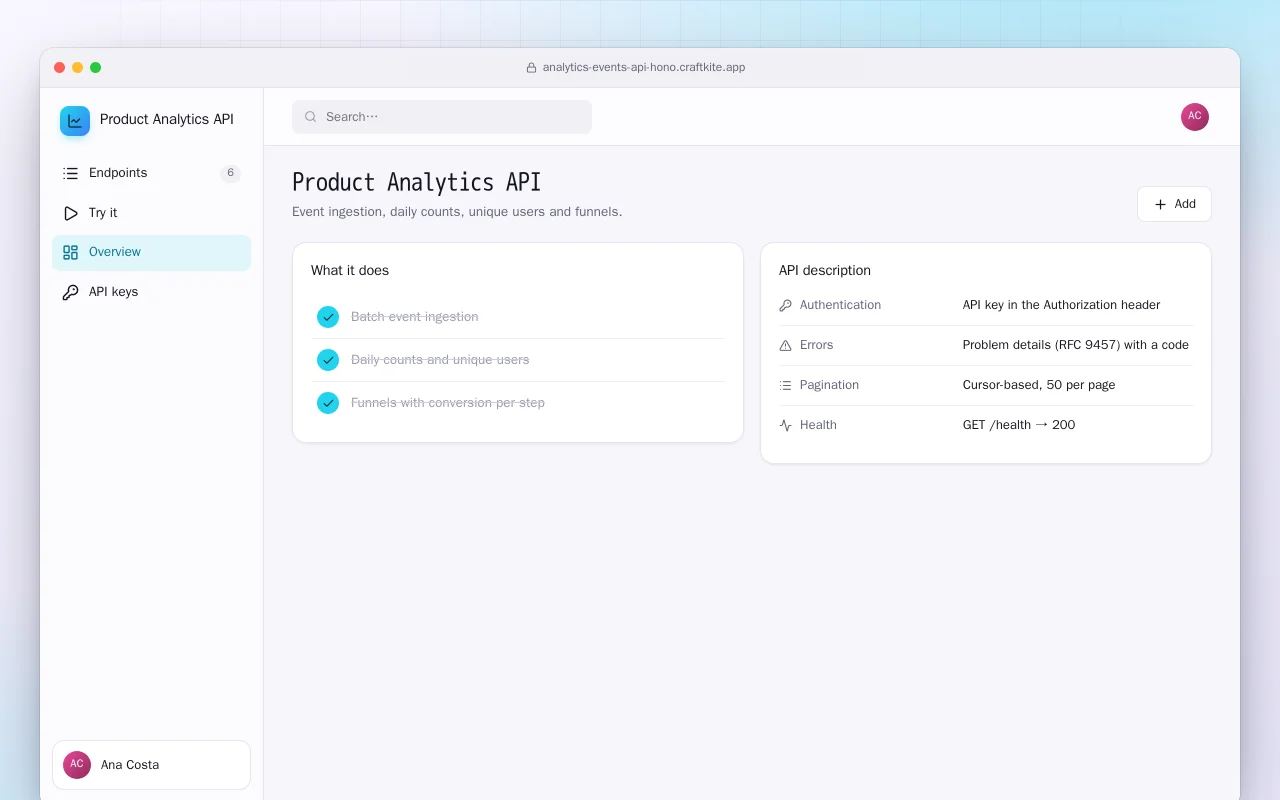Click "Cursor-based, 50 per page" value
This screenshot has width=1280, height=800.
coord(1039,385)
